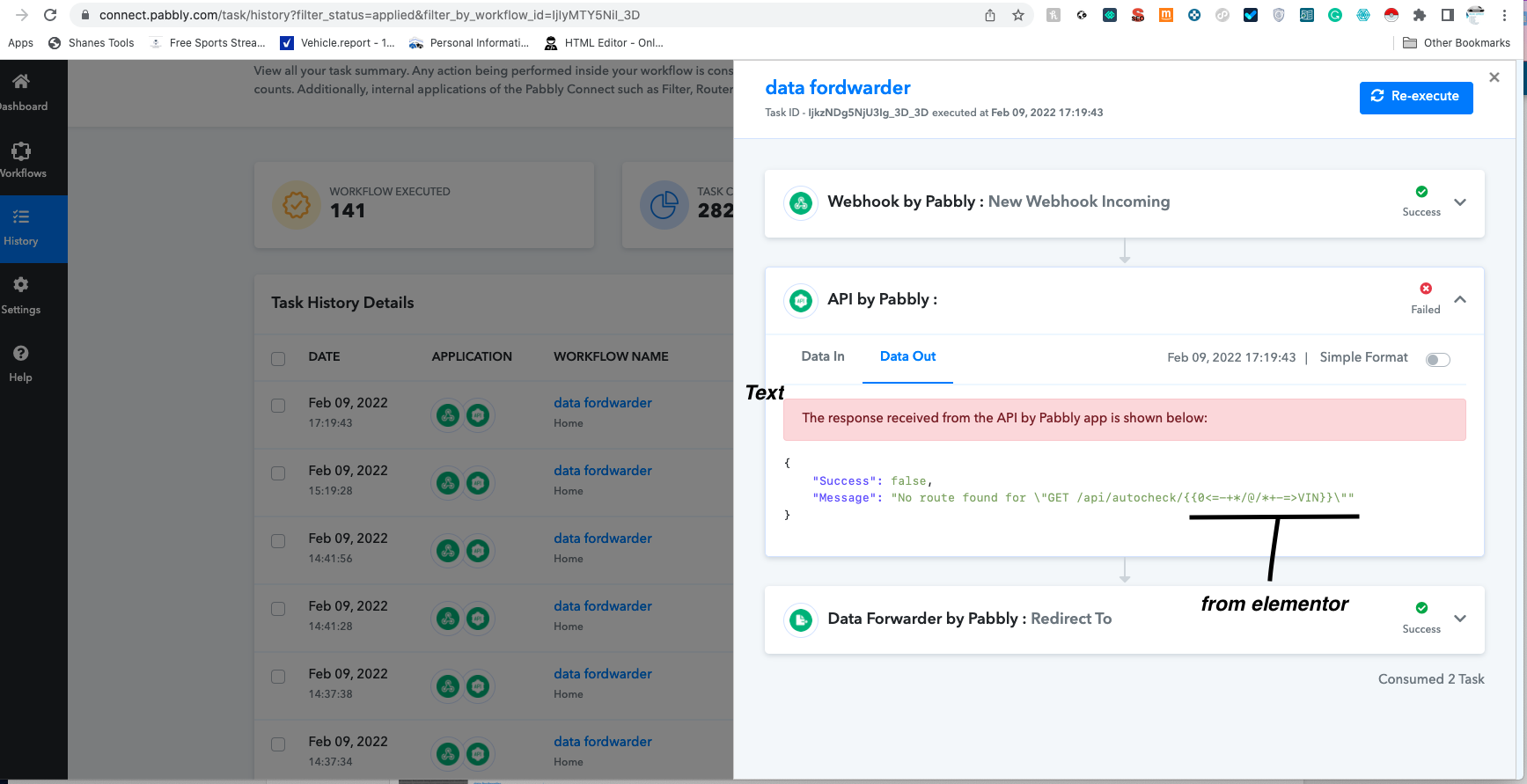
Task: Open data fordwarder link in 17:19:43 row
Action: pyautogui.click(x=603, y=403)
